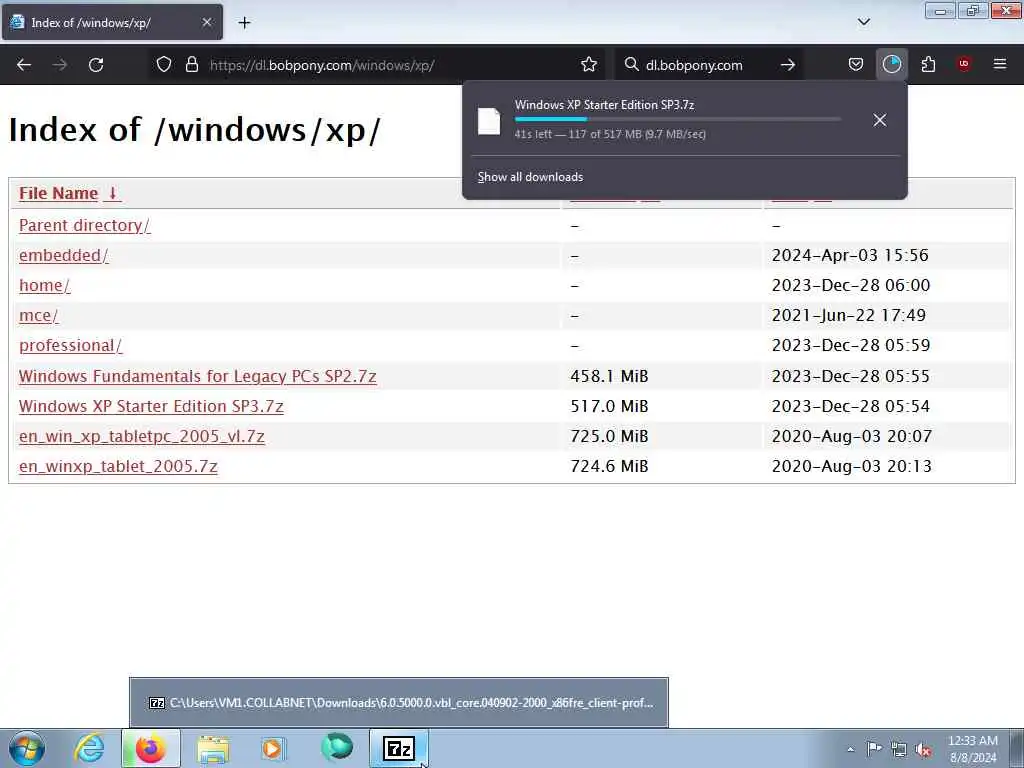1024x768 pixels.
Task: Download en_win_xp_tabletpc_2005_vl.7z
Action: (x=142, y=436)
